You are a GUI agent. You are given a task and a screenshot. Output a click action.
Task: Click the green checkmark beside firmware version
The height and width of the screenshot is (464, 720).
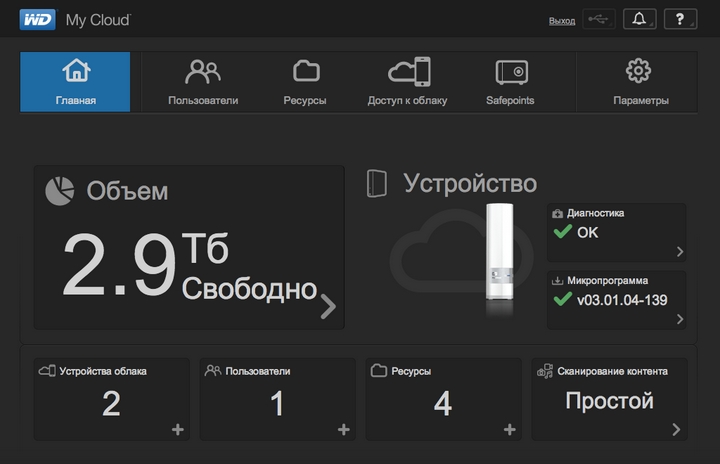click(562, 299)
